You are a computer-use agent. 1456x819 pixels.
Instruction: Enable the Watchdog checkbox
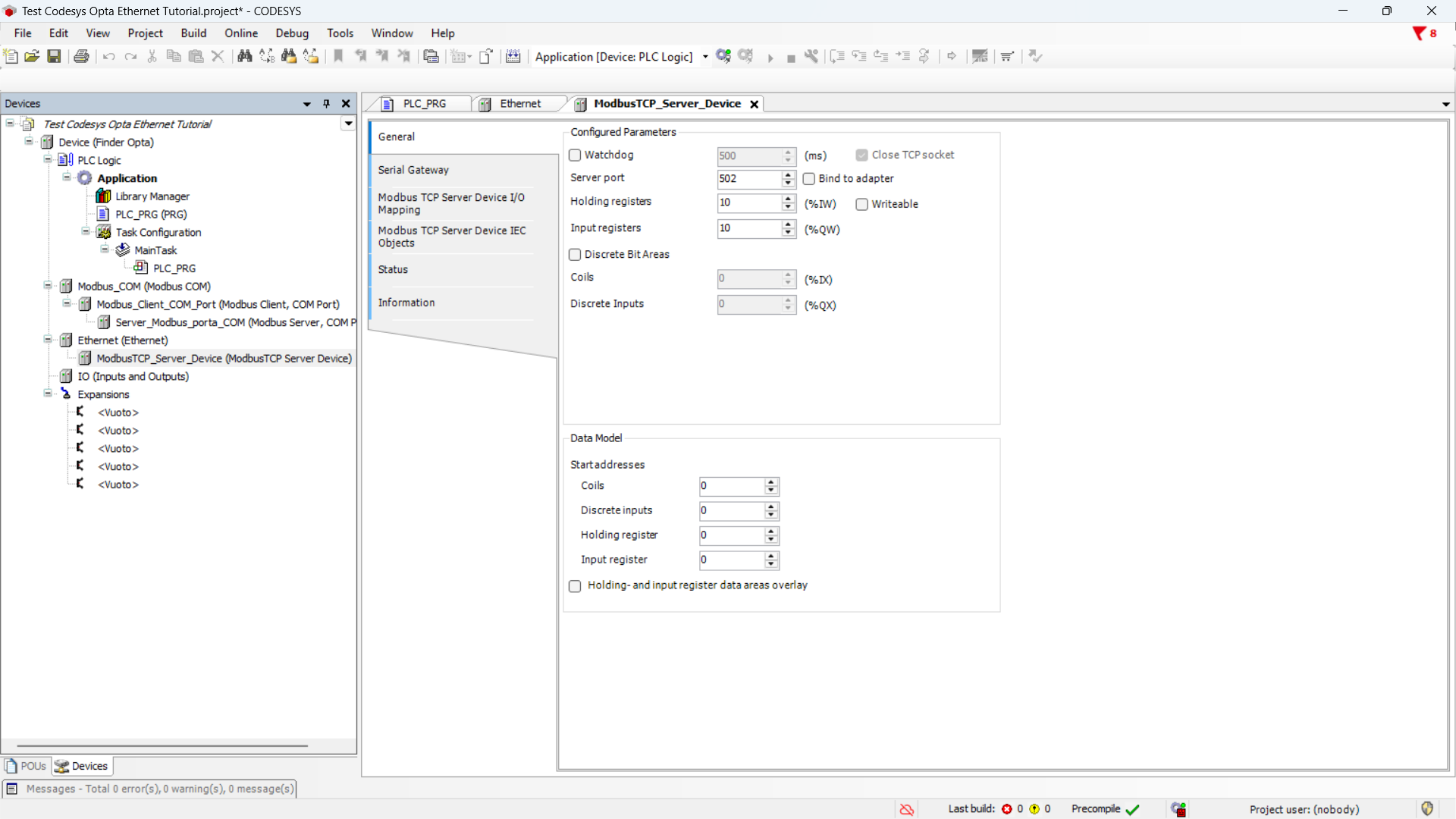click(x=575, y=155)
